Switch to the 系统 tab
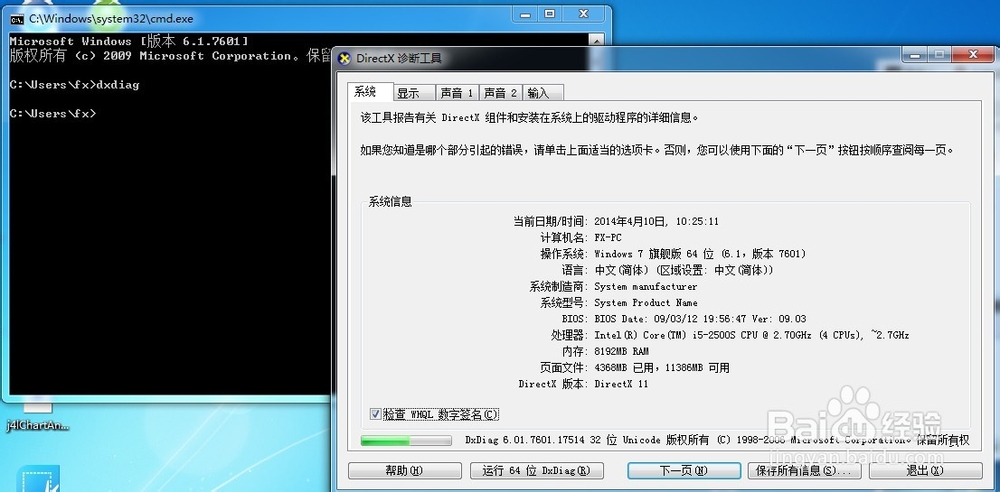This screenshot has width=1000, height=492. click(365, 93)
